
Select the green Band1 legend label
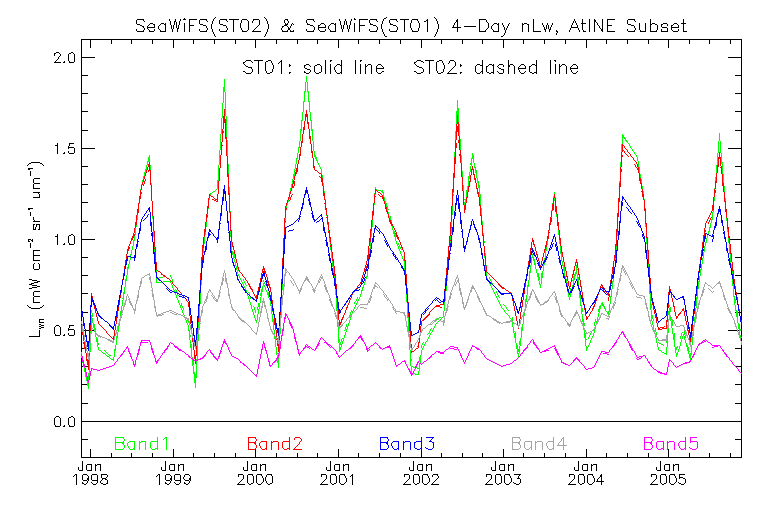click(x=142, y=444)
